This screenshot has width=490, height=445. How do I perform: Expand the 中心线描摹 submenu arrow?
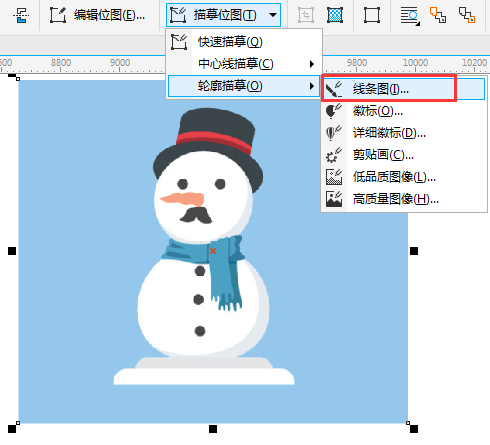coord(312,64)
